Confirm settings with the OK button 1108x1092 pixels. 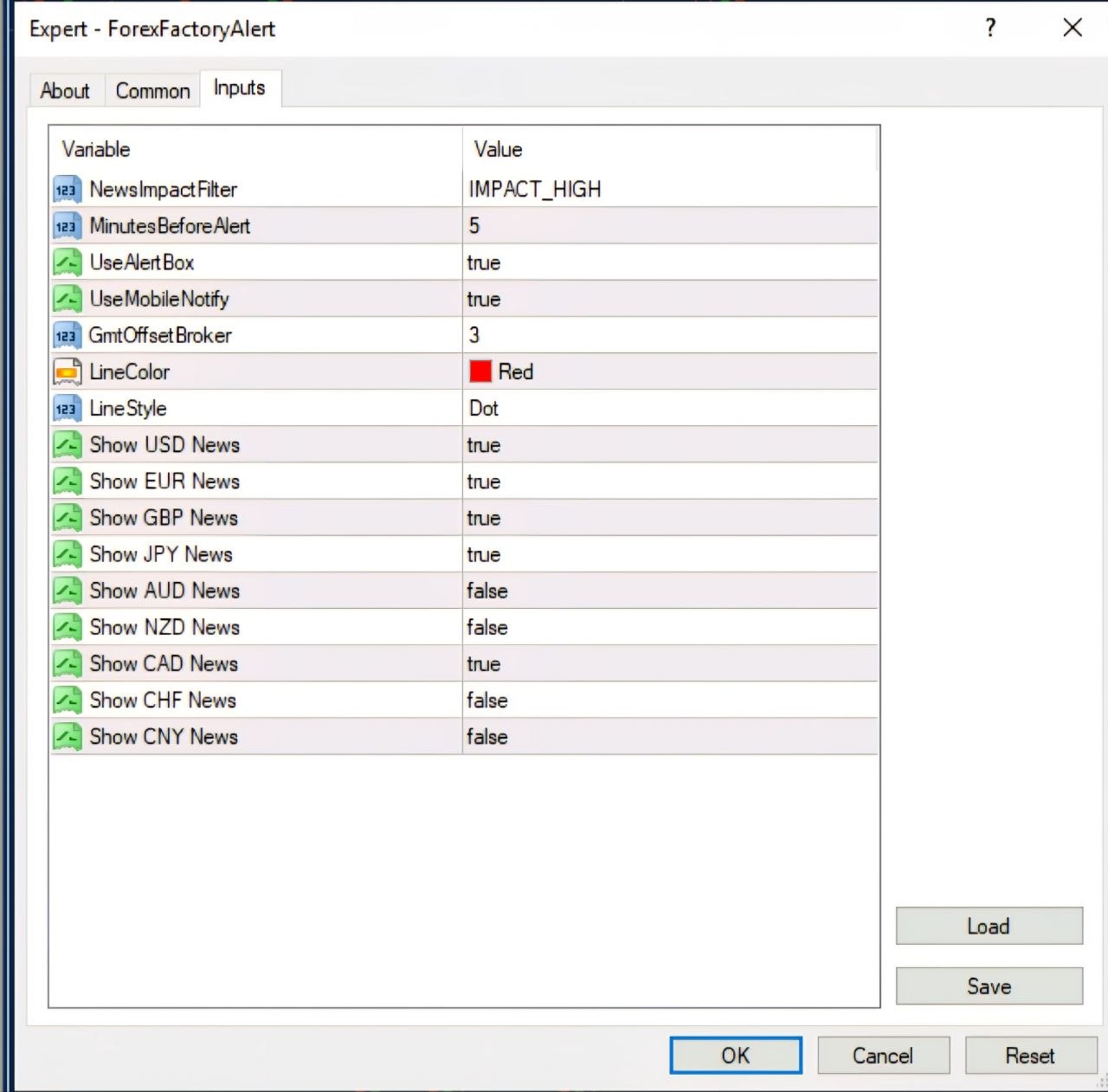click(x=736, y=1055)
